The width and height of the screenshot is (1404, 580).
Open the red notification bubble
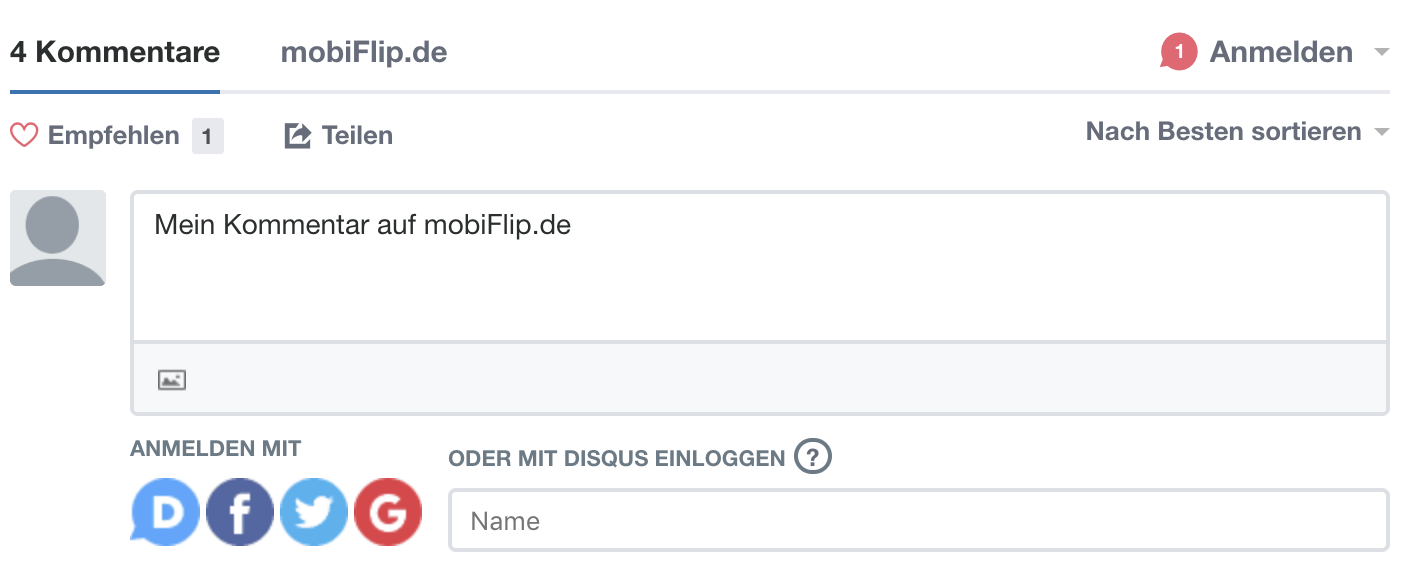point(1178,52)
